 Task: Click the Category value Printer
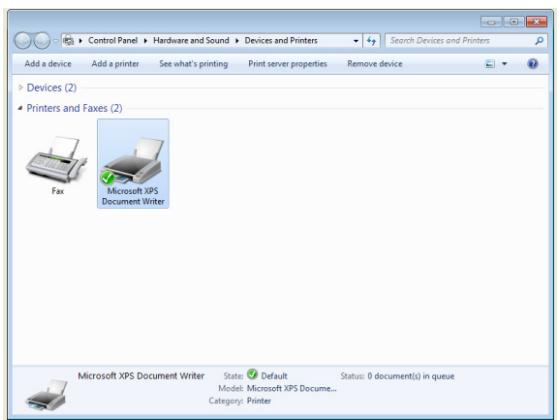tap(259, 401)
